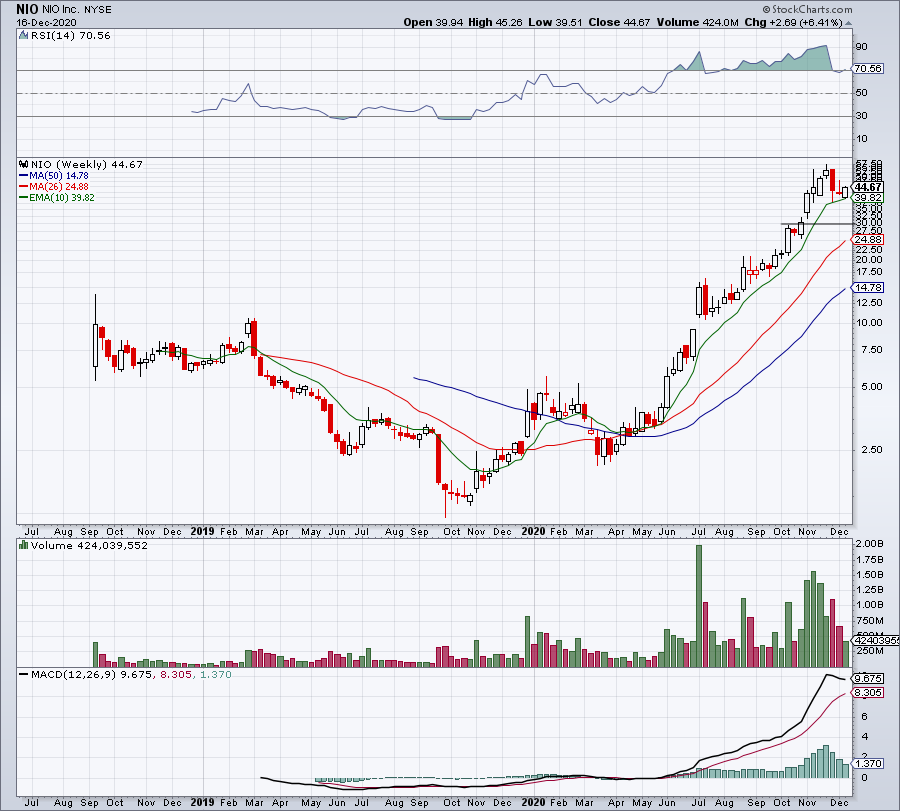
Task: Click the 'Open 39.94' value
Action: coord(433,22)
